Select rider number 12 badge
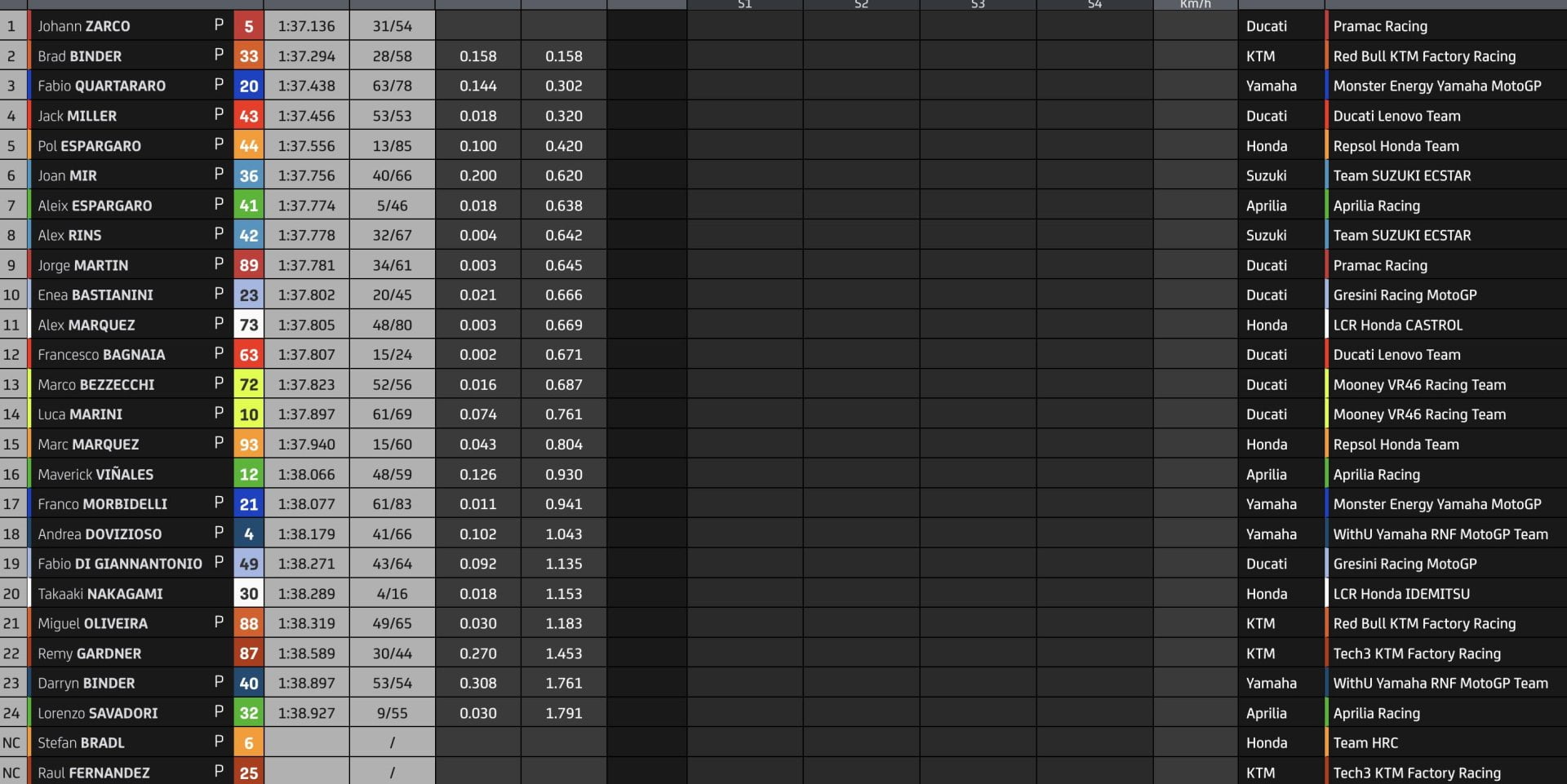 pos(248,474)
